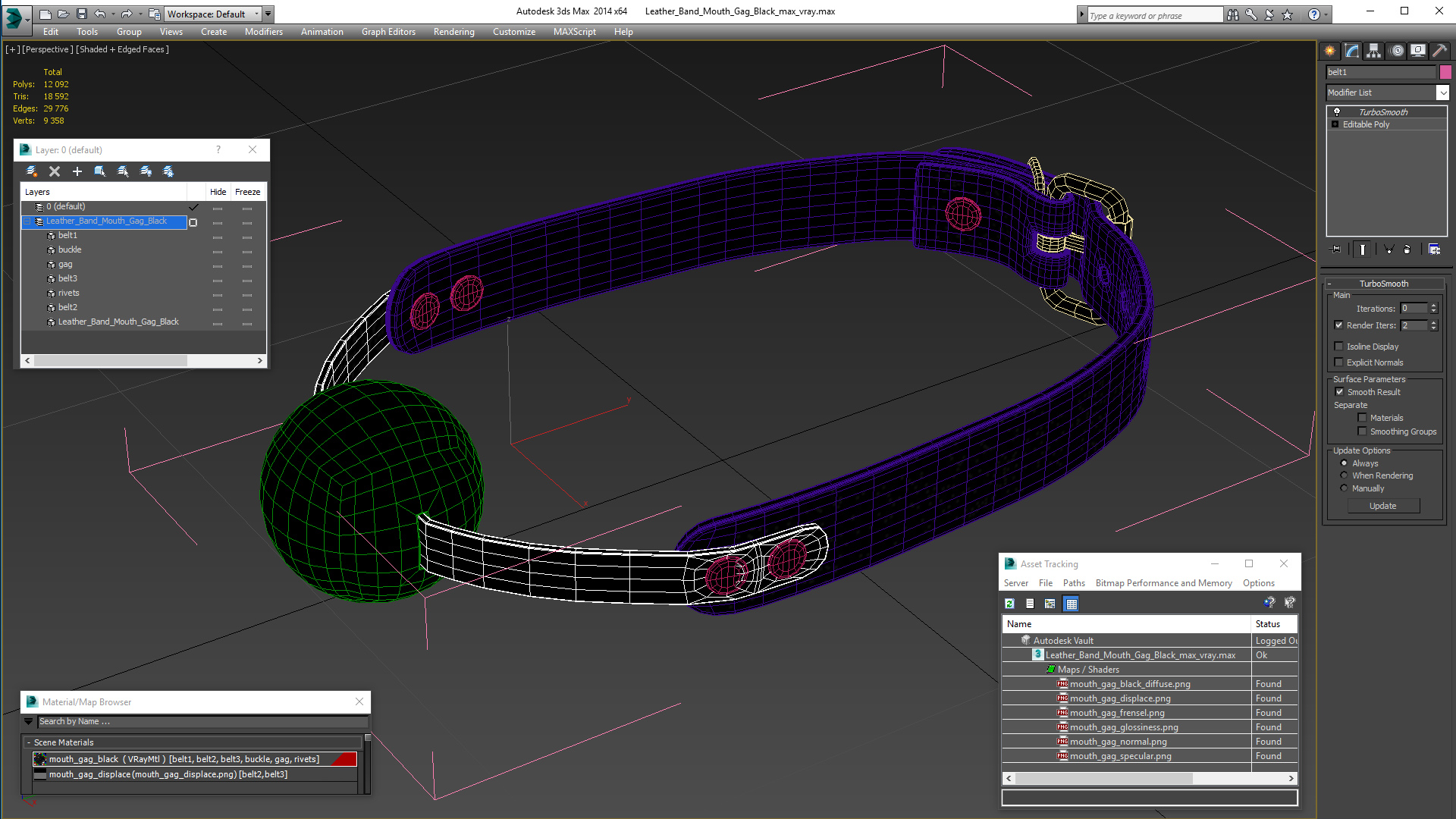Toggle Render Iters checkbox
1456x819 pixels.
(1338, 325)
